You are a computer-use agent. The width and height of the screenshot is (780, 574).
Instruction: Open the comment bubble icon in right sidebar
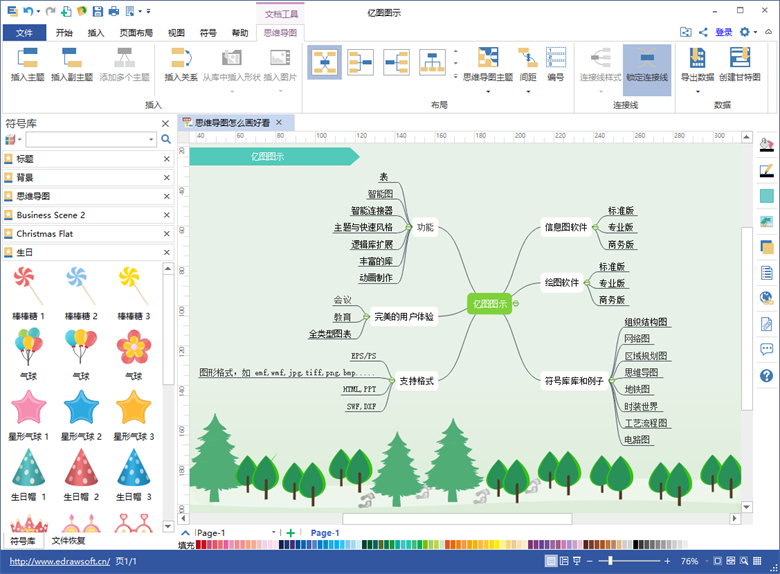coord(767,349)
